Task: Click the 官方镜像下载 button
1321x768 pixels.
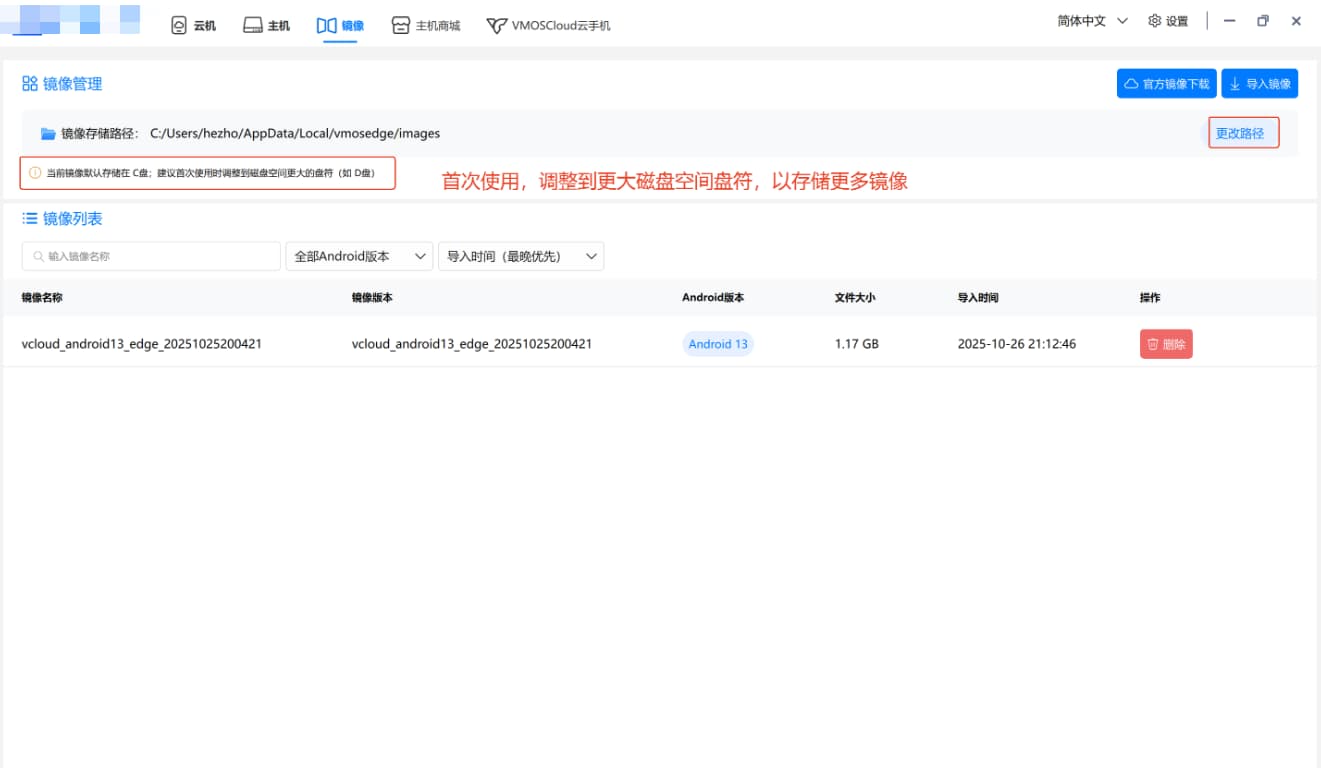Action: pyautogui.click(x=1167, y=83)
